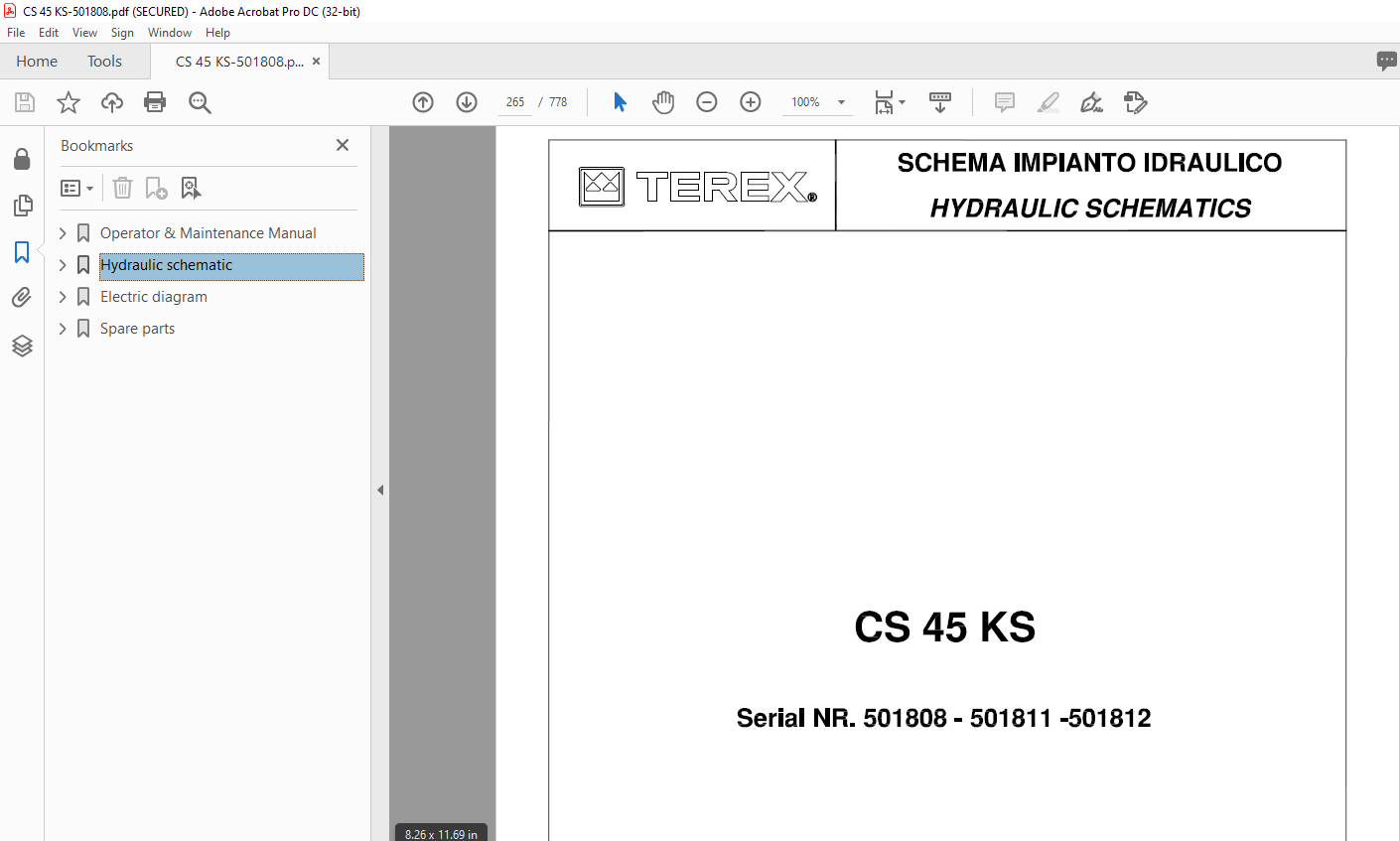Click the 778 total page count
Viewport: 1400px width, 841px height.
pos(558,102)
